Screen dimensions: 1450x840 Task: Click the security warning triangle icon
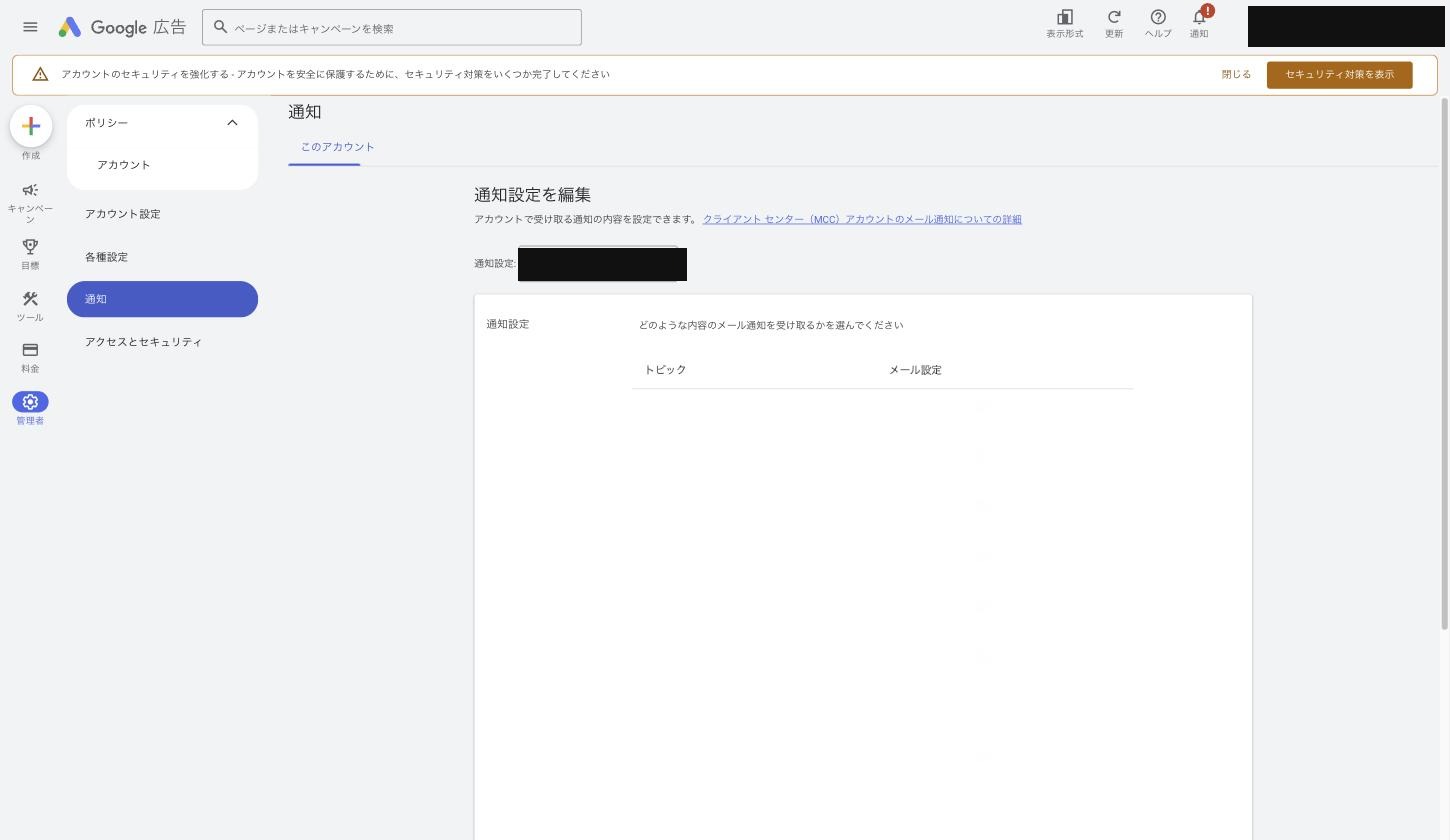point(40,74)
